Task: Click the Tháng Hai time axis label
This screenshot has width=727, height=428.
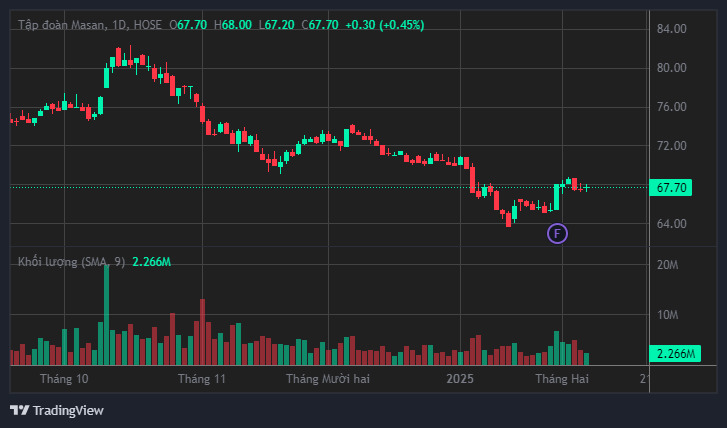Action: point(562,379)
